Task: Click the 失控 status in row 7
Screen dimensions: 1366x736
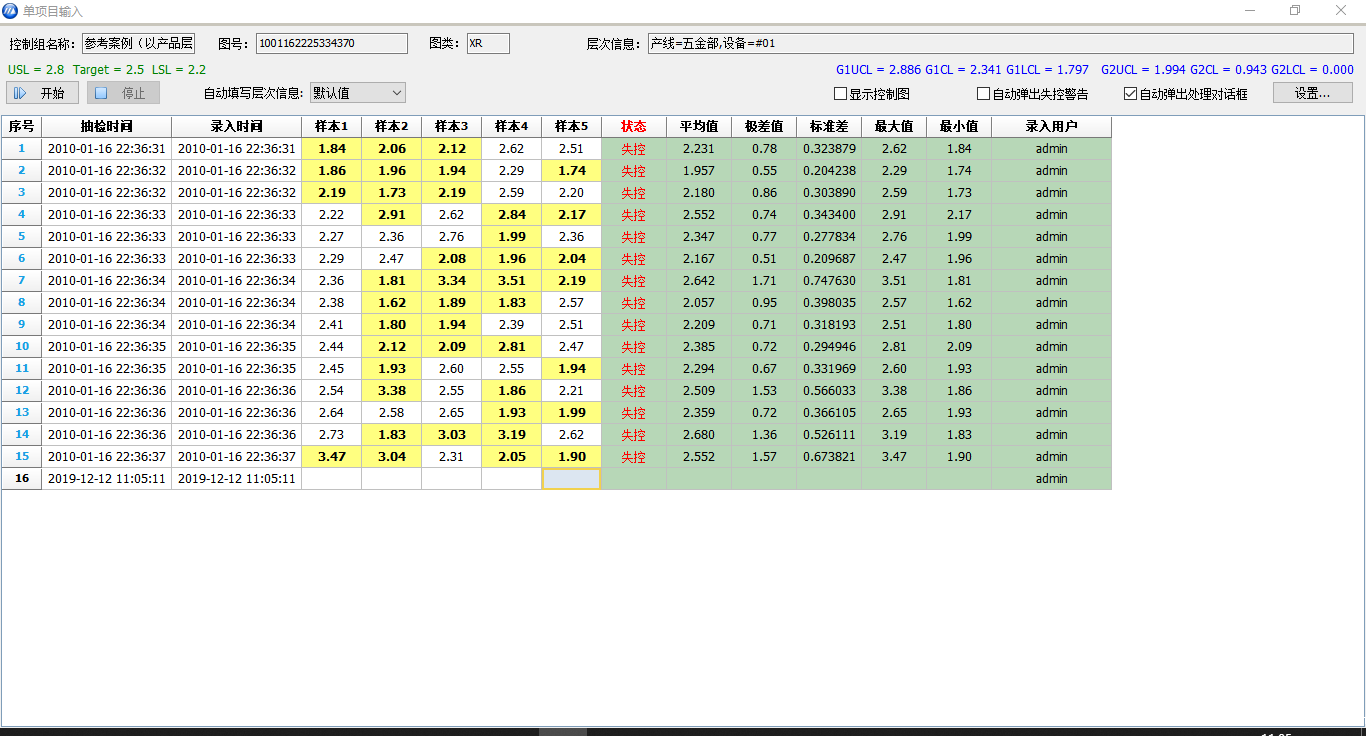Action: click(634, 281)
